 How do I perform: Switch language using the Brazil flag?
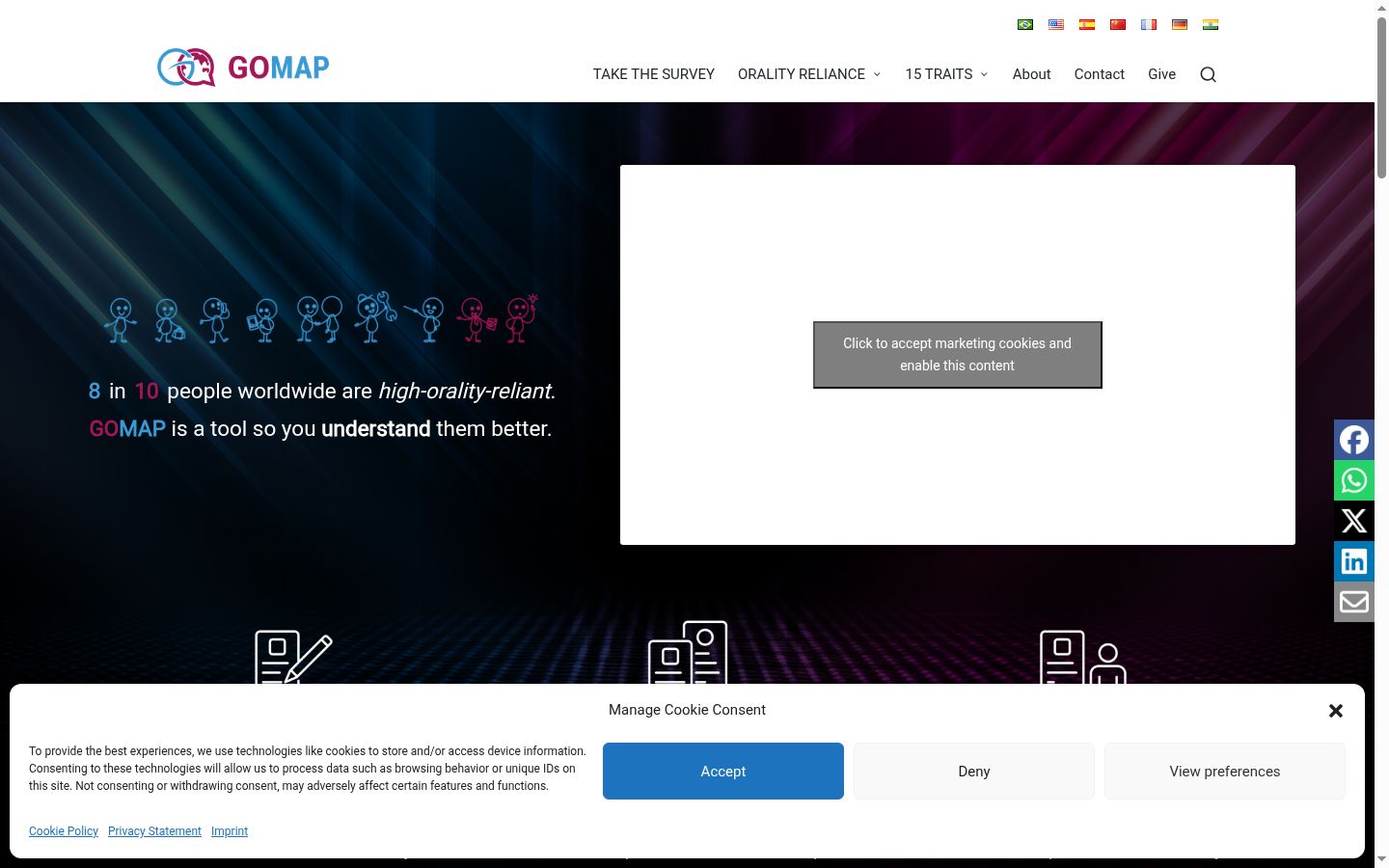[1025, 25]
